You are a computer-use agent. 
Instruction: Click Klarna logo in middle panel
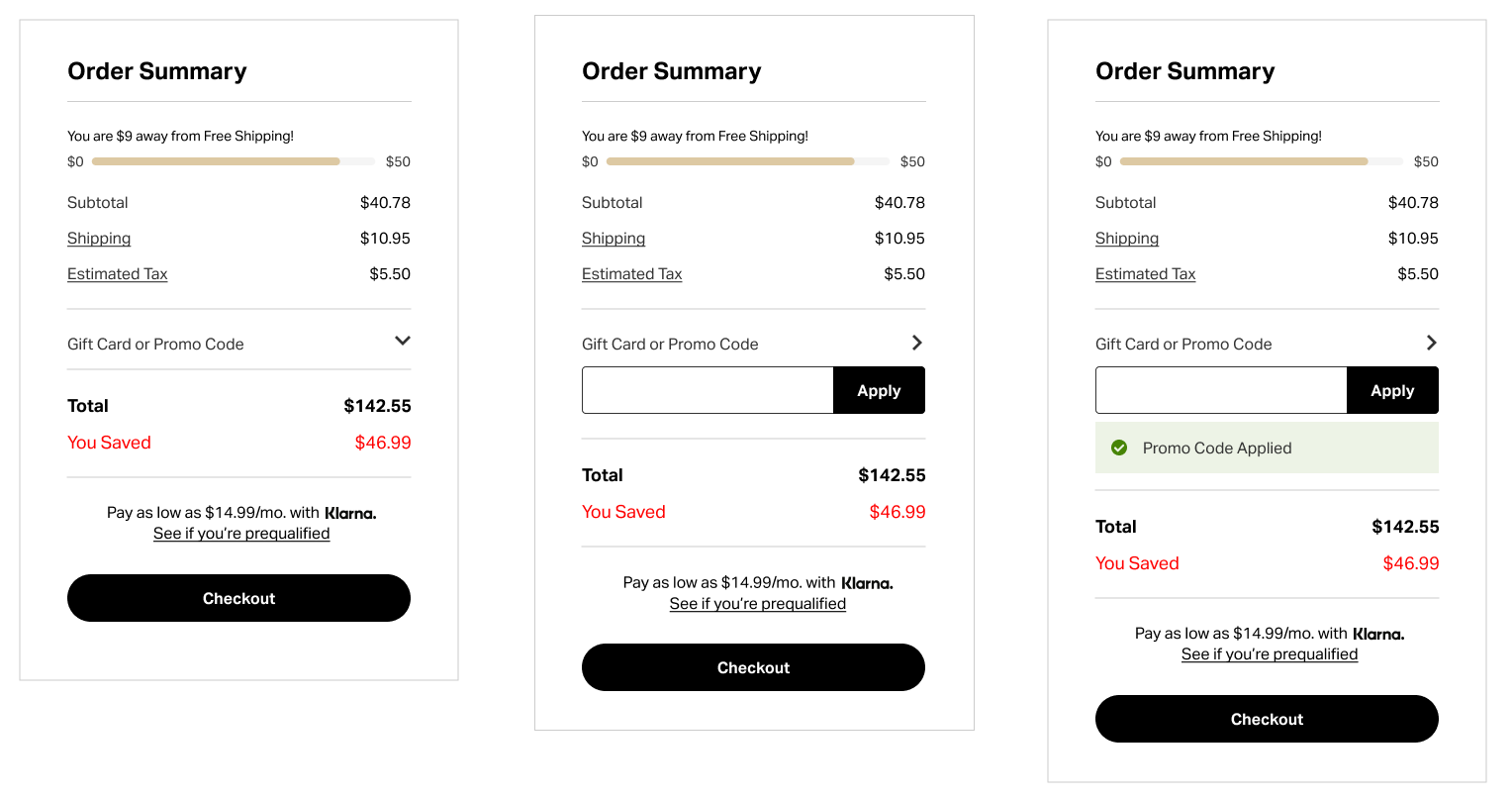(867, 583)
